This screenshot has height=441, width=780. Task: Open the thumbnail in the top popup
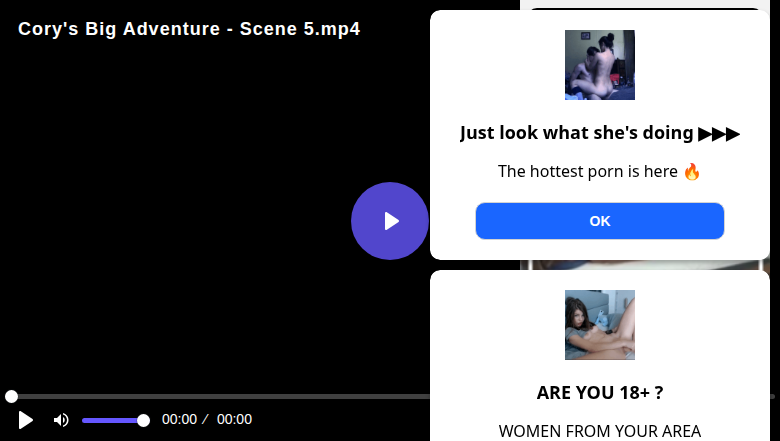(x=600, y=65)
